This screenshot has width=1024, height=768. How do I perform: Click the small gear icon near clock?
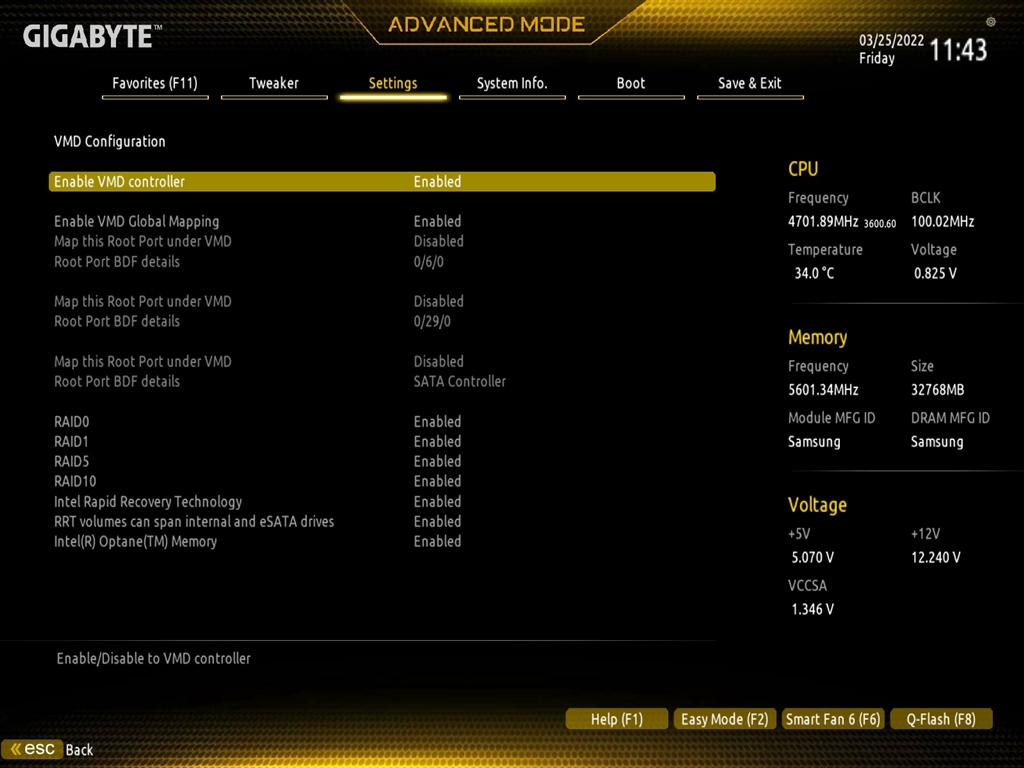991,22
